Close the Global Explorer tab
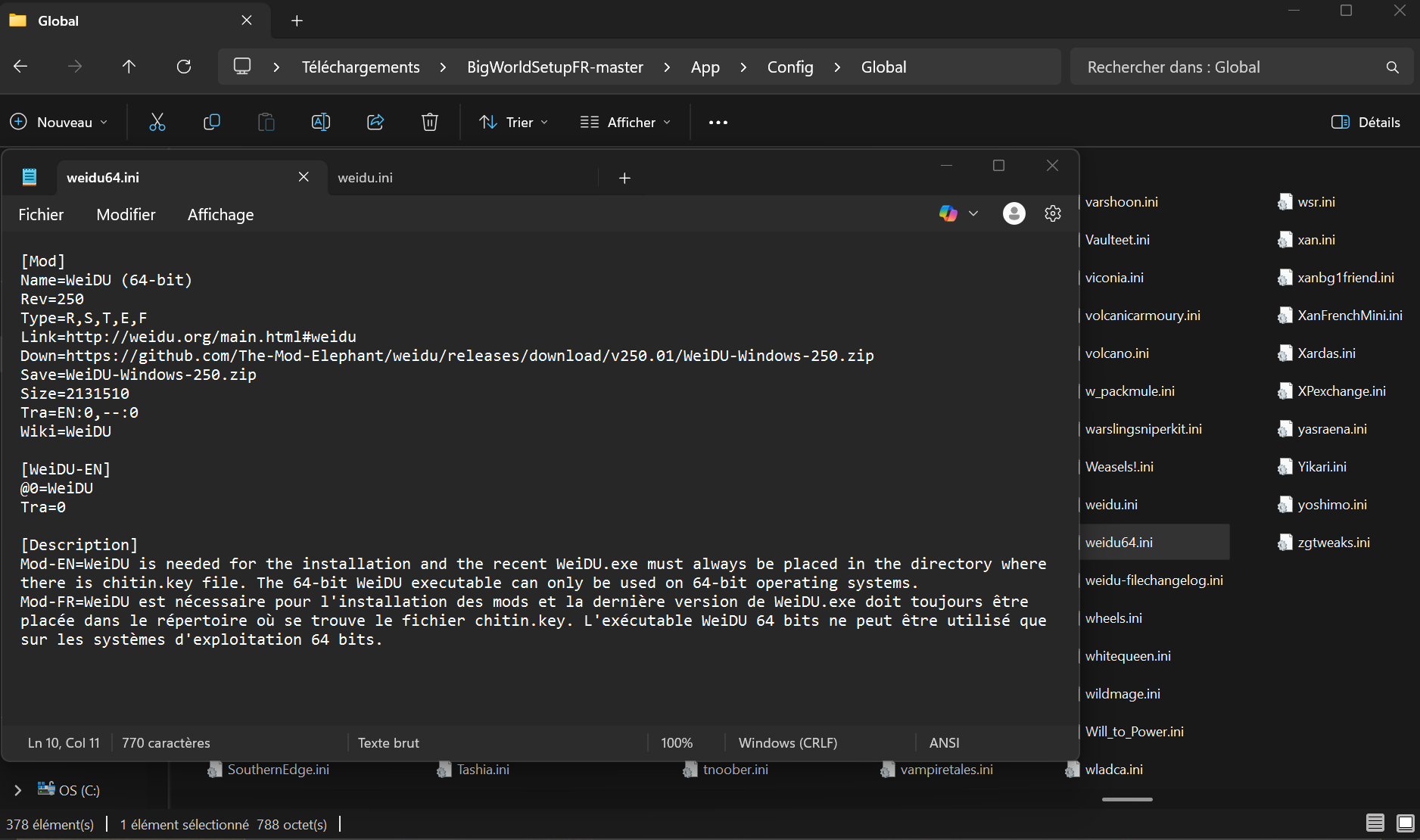This screenshot has height=840, width=1420. point(247,20)
